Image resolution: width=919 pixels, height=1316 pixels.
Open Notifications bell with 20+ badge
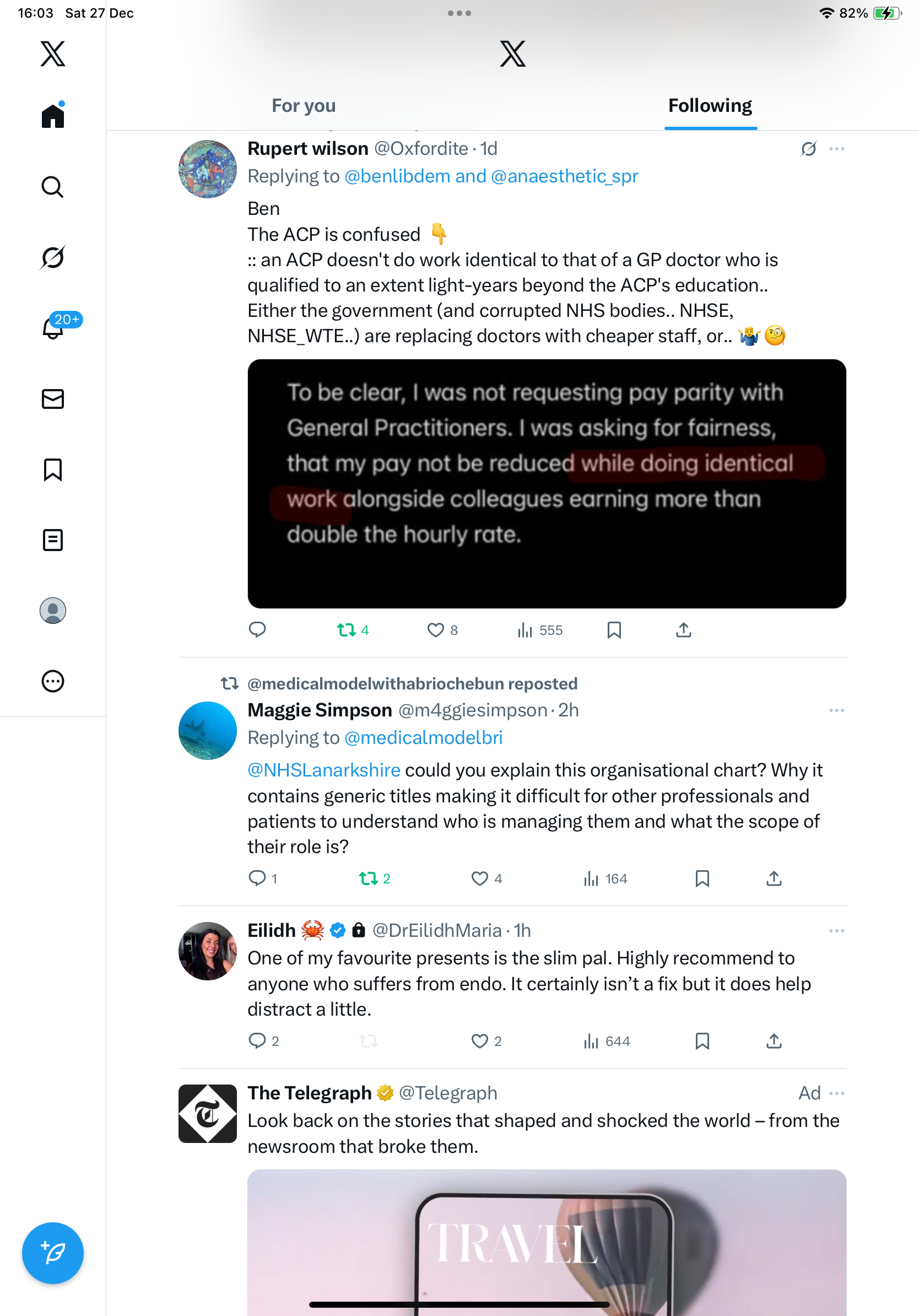(54, 328)
